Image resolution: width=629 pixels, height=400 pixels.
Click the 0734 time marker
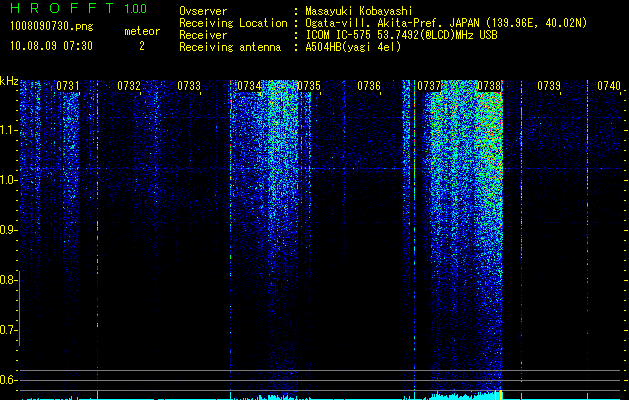tap(249, 86)
